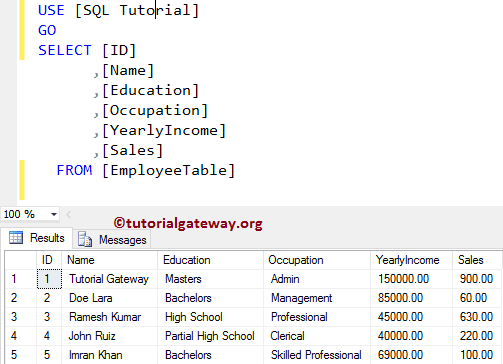Click the SELECT keyword in the query
Screen dimensions: 503x364
point(65,50)
